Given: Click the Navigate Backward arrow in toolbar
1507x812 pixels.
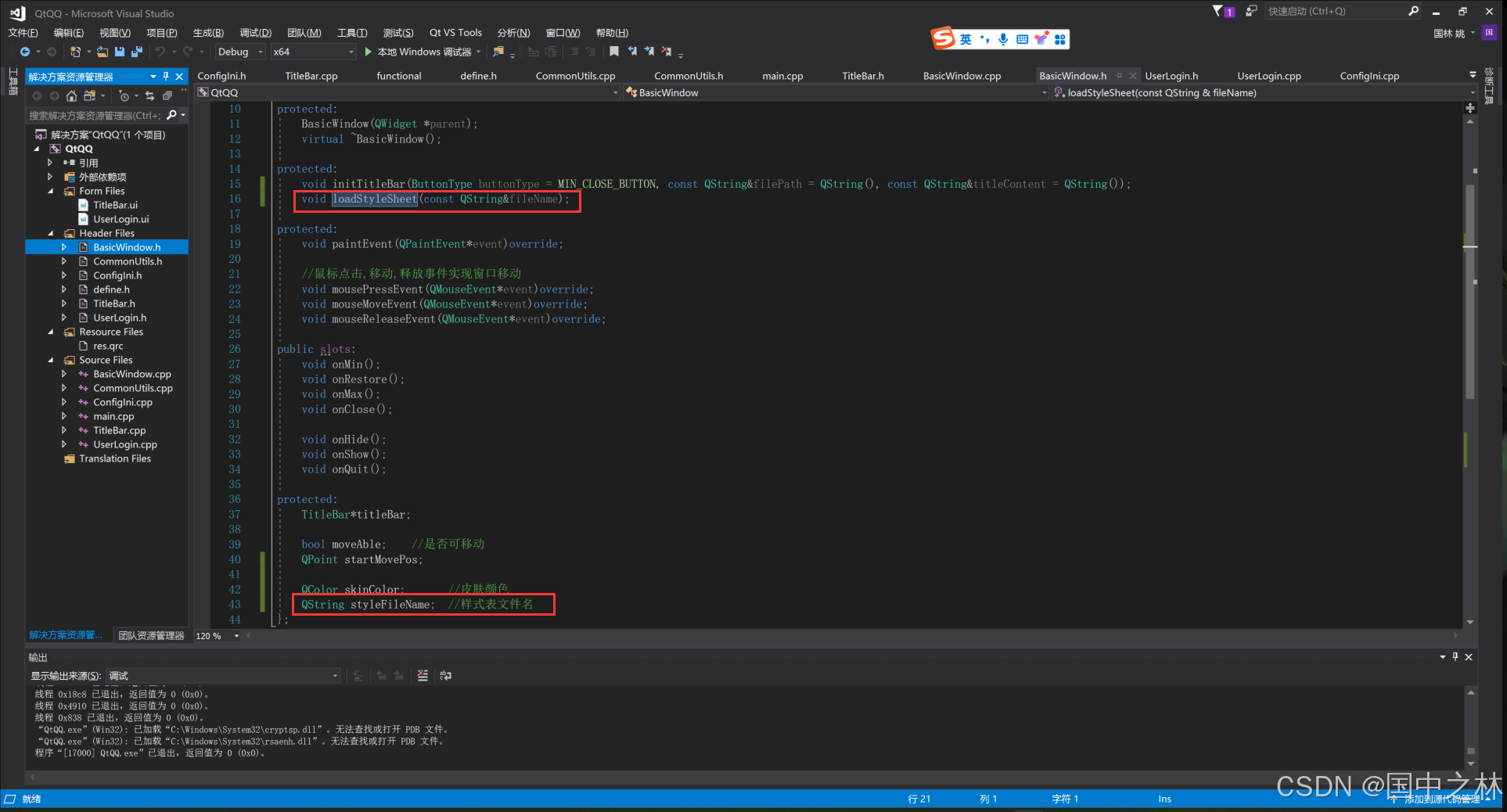Looking at the screenshot, I should tap(25, 52).
